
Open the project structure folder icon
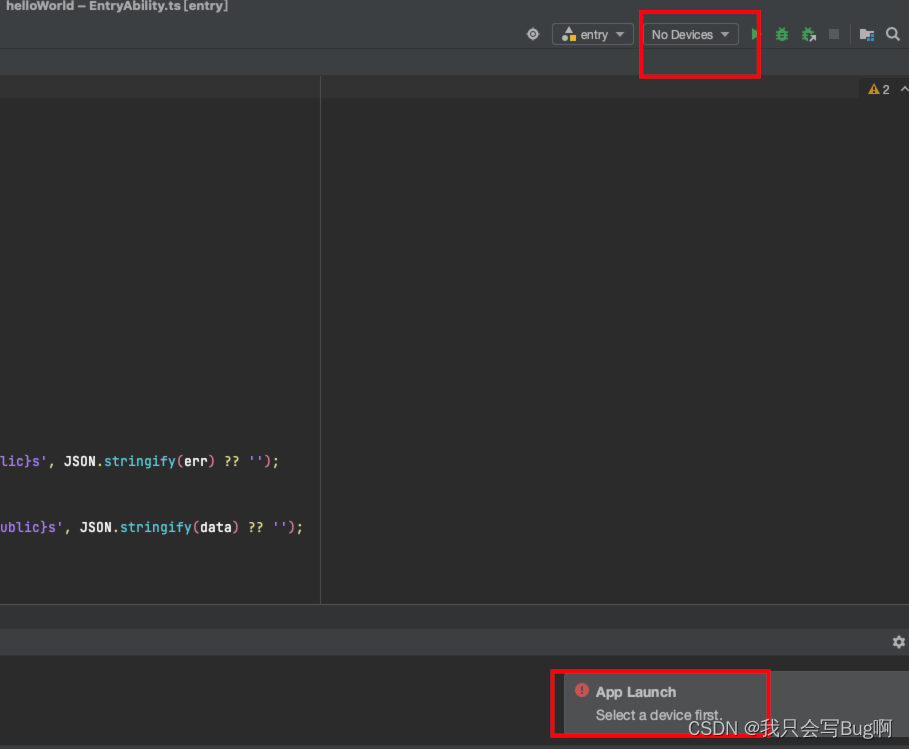point(867,35)
